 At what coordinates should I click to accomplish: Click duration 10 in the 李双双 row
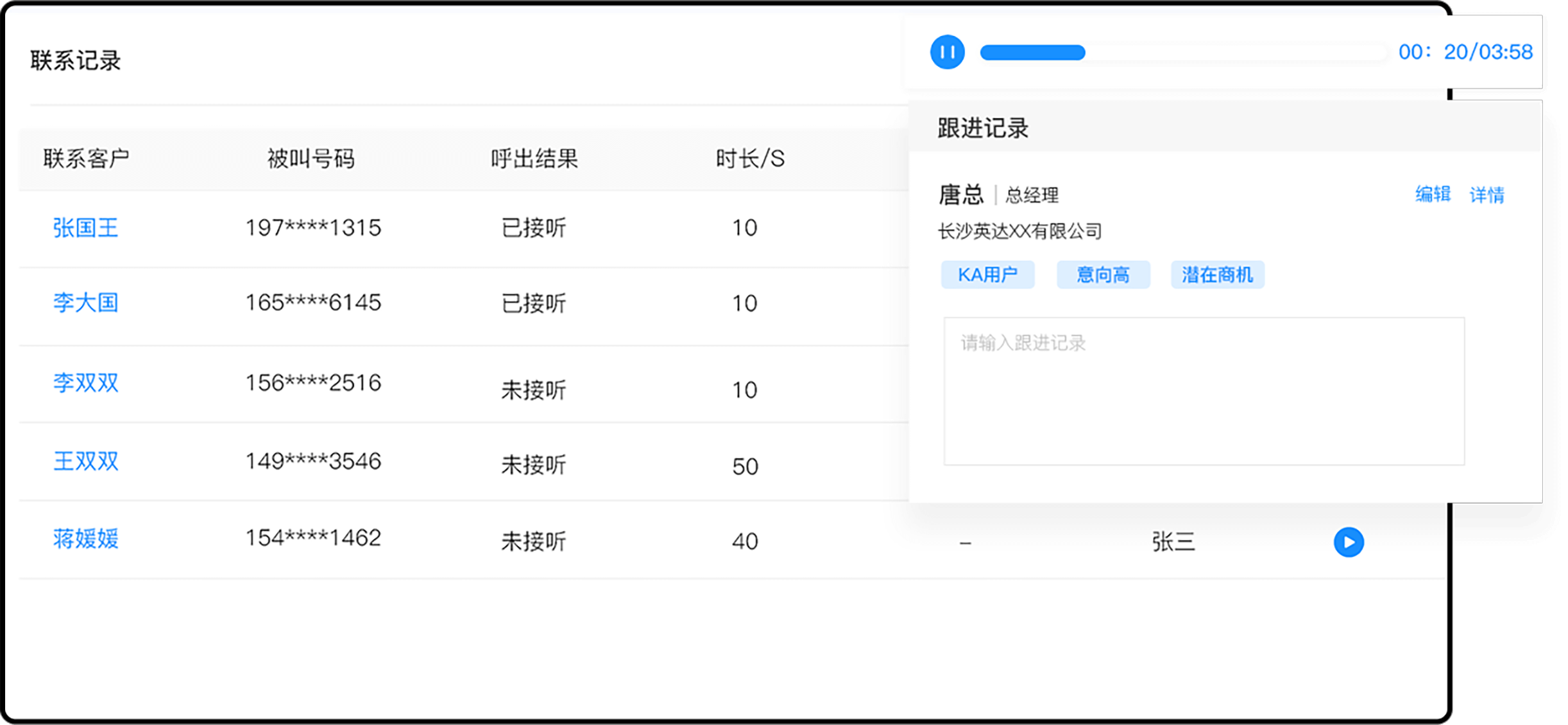(745, 390)
